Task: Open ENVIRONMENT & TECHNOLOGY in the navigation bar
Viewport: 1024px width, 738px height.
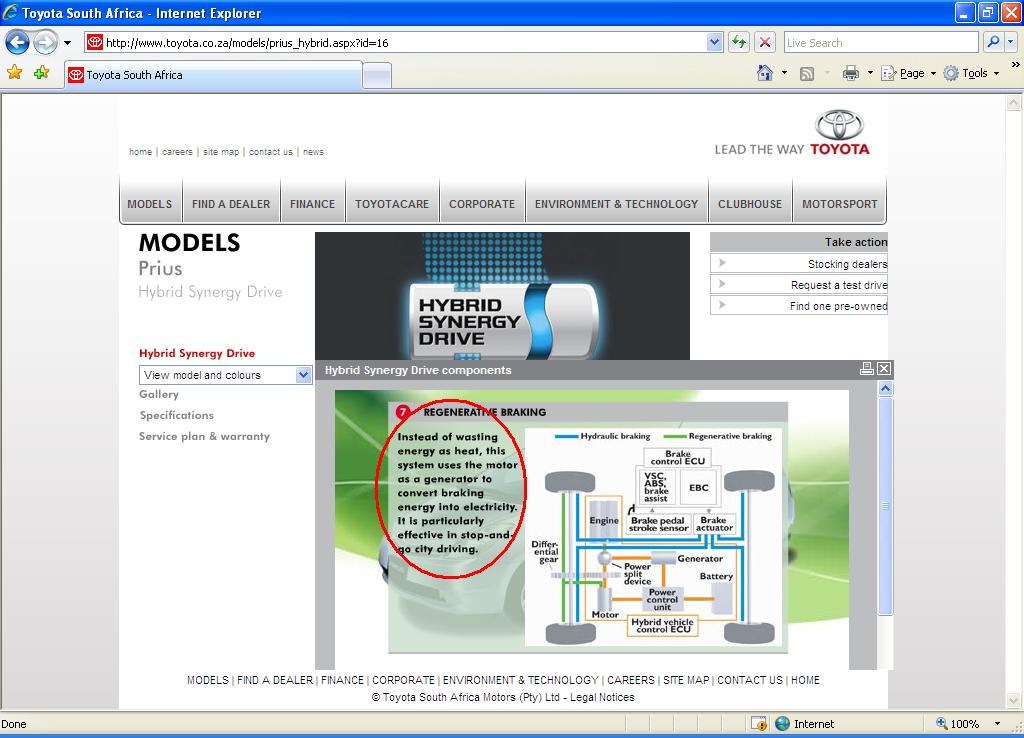Action: coord(616,204)
